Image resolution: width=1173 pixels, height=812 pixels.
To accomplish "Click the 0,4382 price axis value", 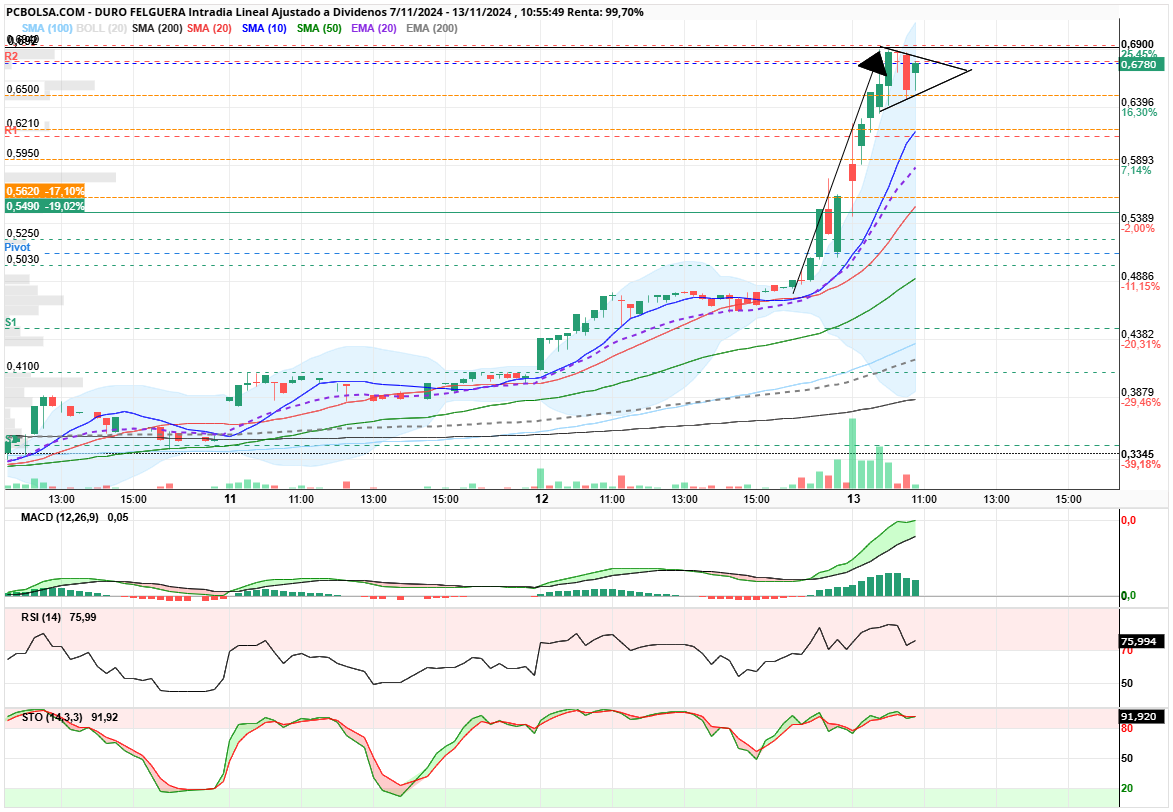I will (1138, 334).
